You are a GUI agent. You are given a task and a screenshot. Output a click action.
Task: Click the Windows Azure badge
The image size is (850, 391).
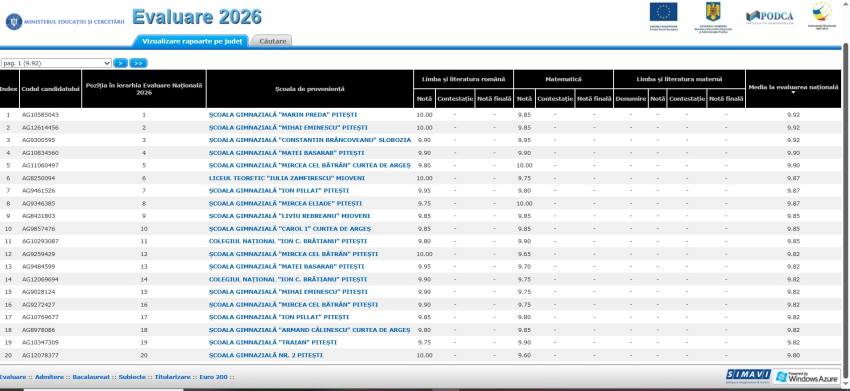coord(807,376)
